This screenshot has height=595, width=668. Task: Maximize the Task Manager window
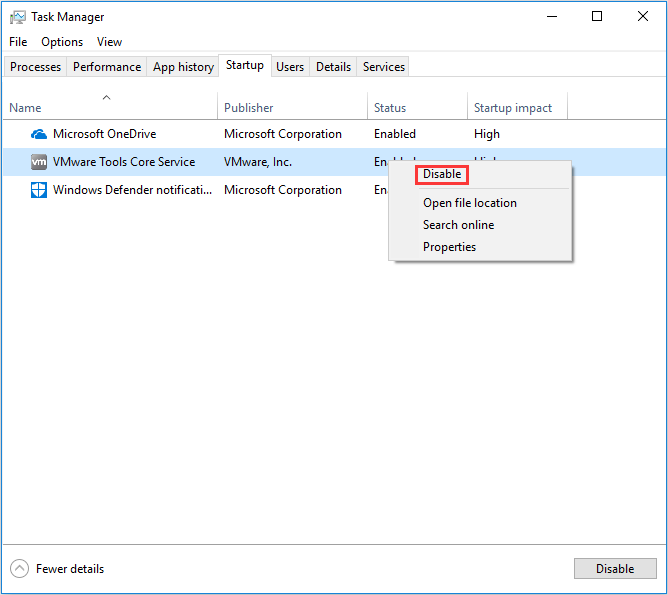[597, 17]
